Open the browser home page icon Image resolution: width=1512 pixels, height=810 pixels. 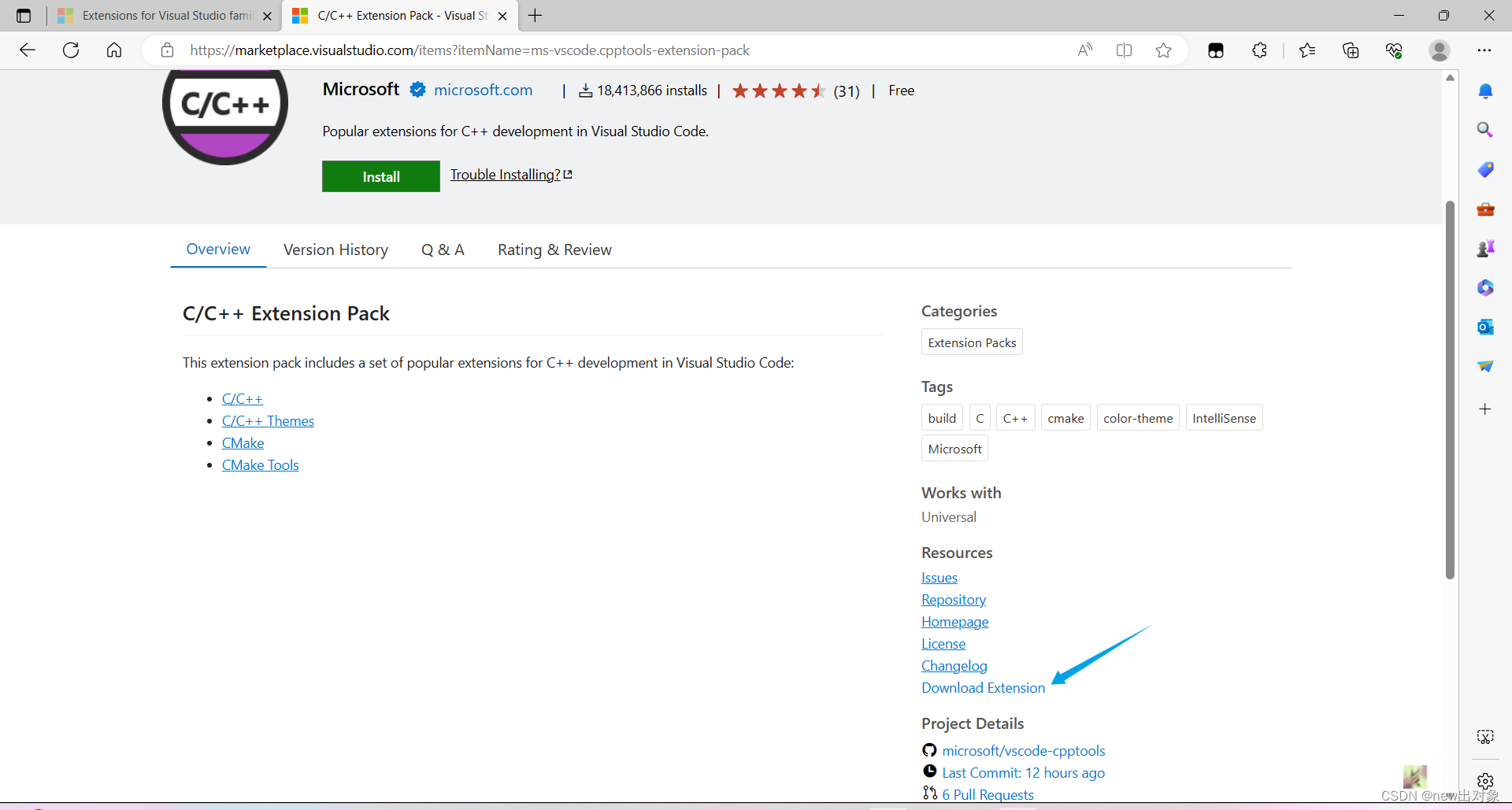[x=114, y=50]
